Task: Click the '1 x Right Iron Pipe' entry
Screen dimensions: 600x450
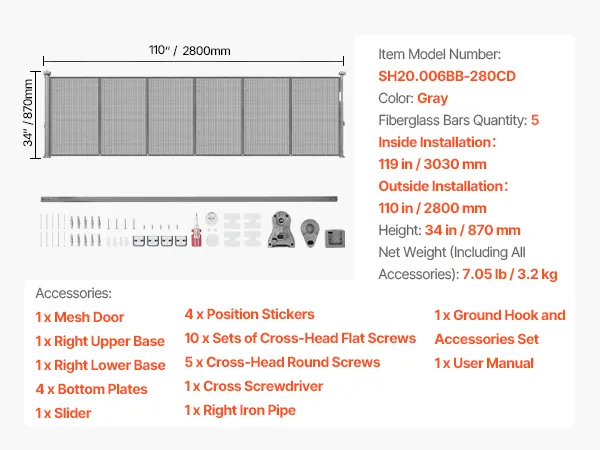Action: (240, 410)
